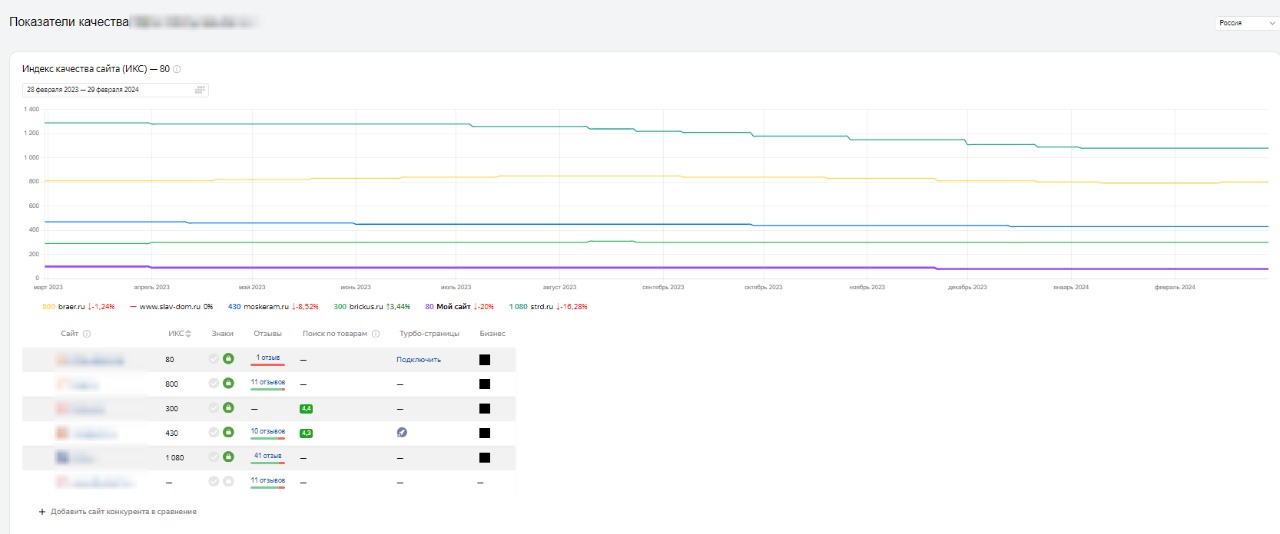Open the 41 отзыв reviews link
Viewport: 1280px width, 534px height.
(267, 456)
